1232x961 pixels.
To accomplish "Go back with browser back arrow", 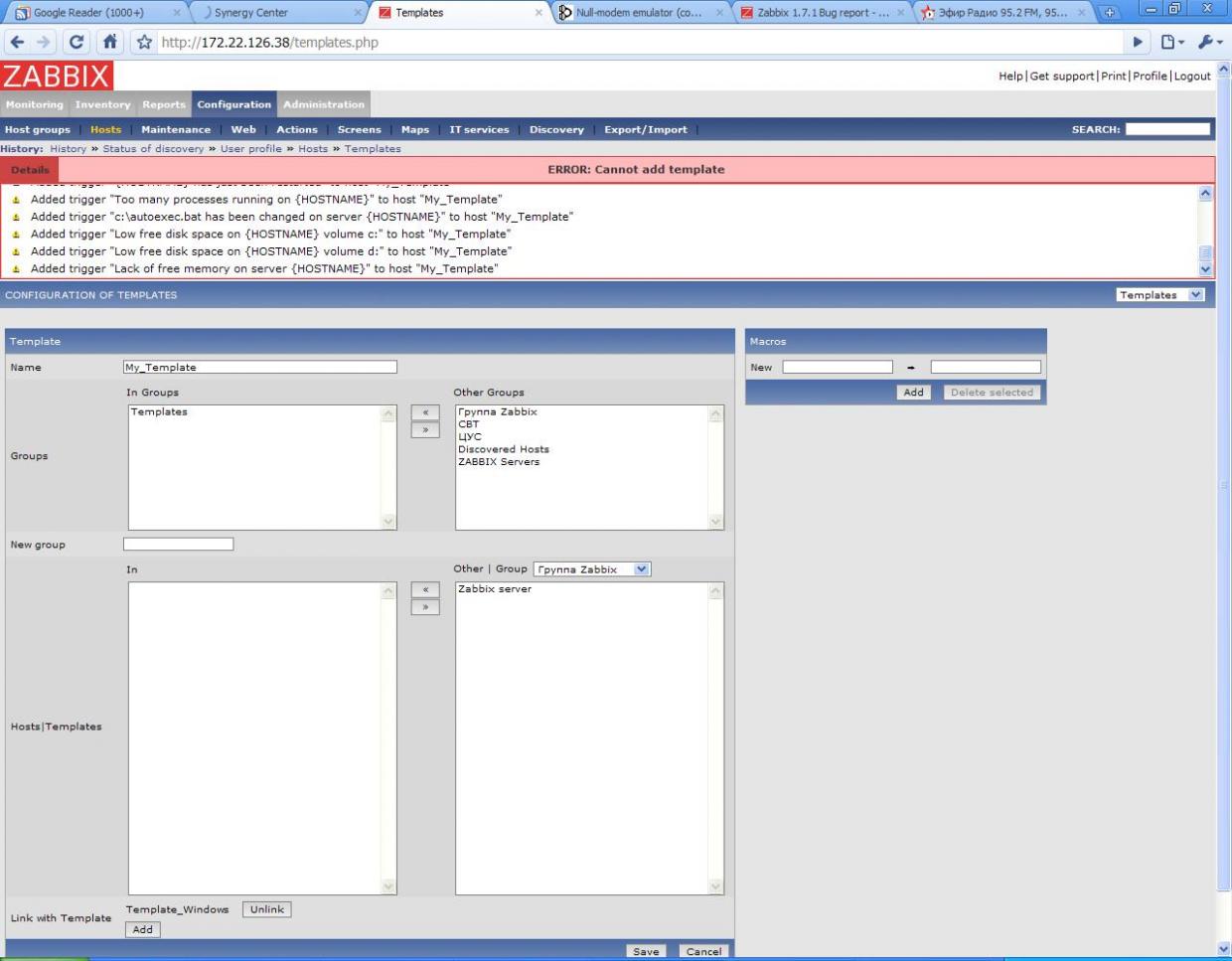I will pos(17,43).
